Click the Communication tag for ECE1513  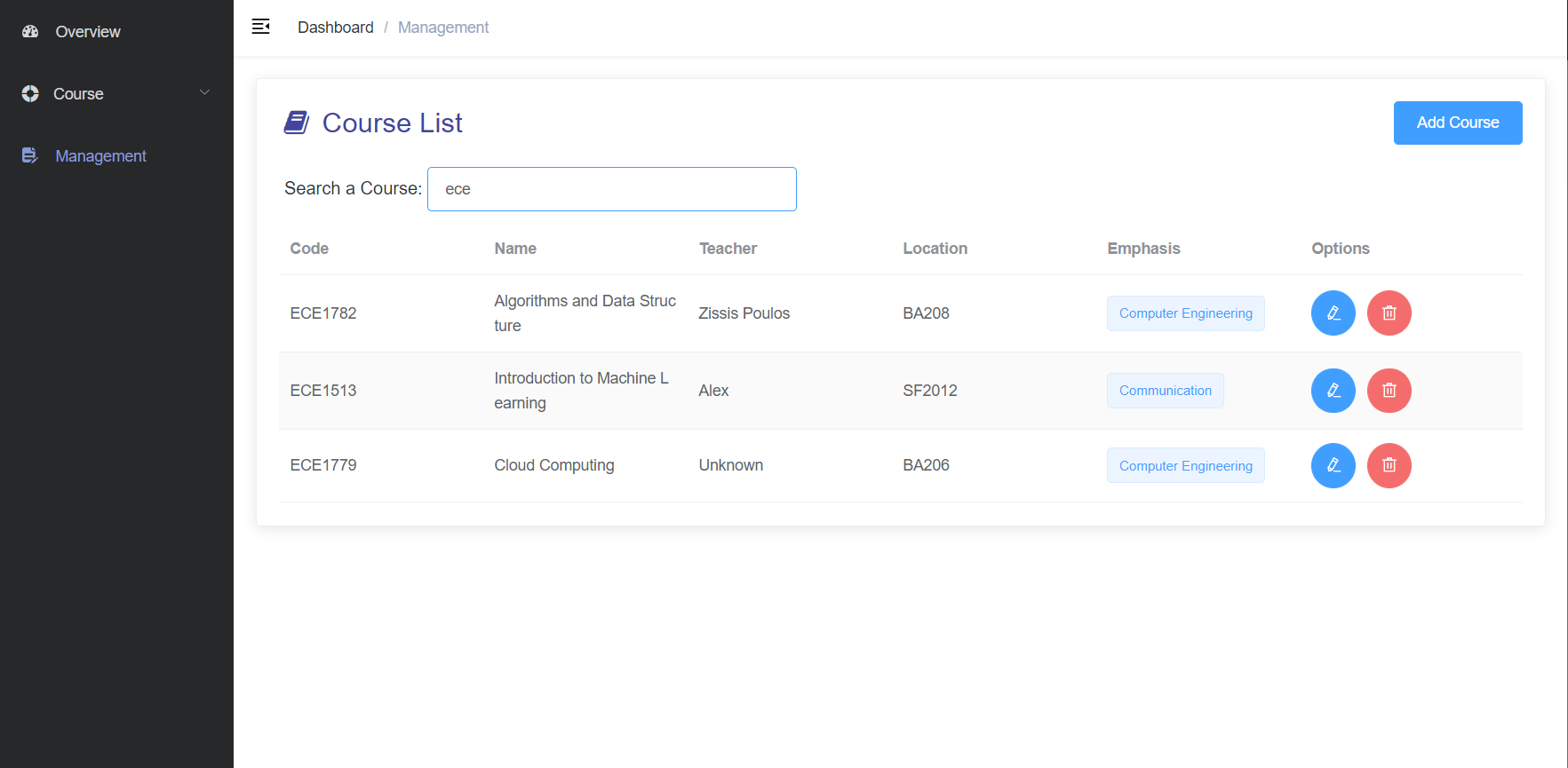[1166, 391]
